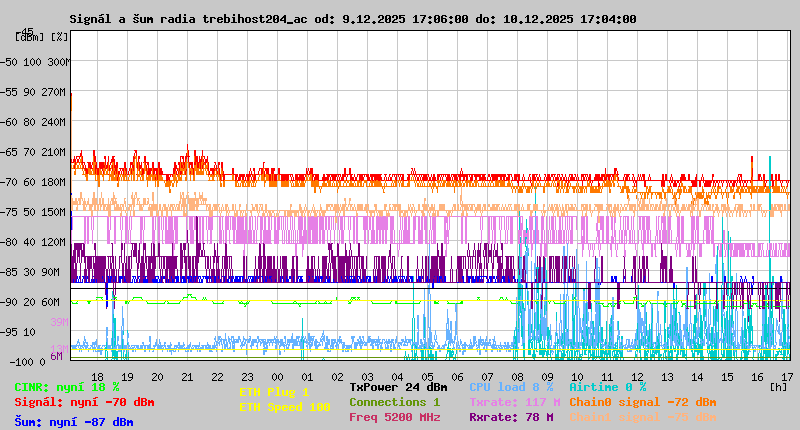Click the '-90 20 60M' y-axis label
This screenshot has height=430, width=800.
point(31,302)
